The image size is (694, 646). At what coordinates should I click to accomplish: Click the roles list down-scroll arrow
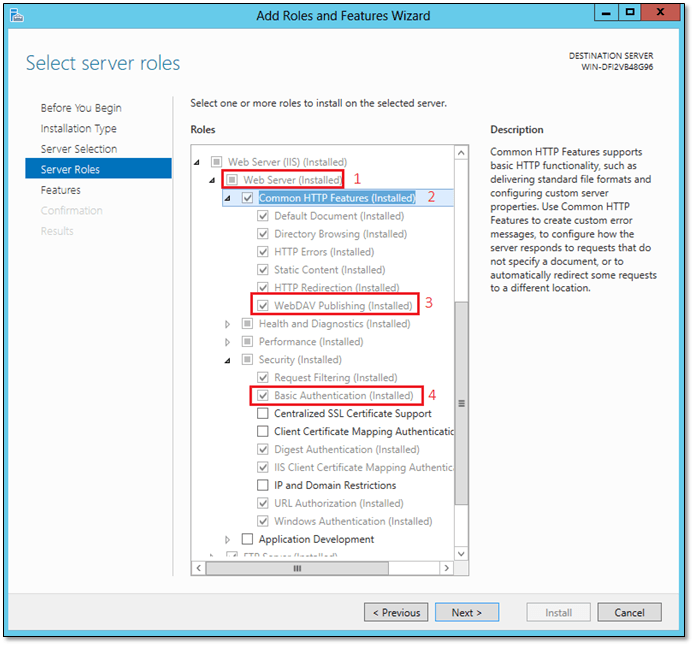(x=461, y=554)
